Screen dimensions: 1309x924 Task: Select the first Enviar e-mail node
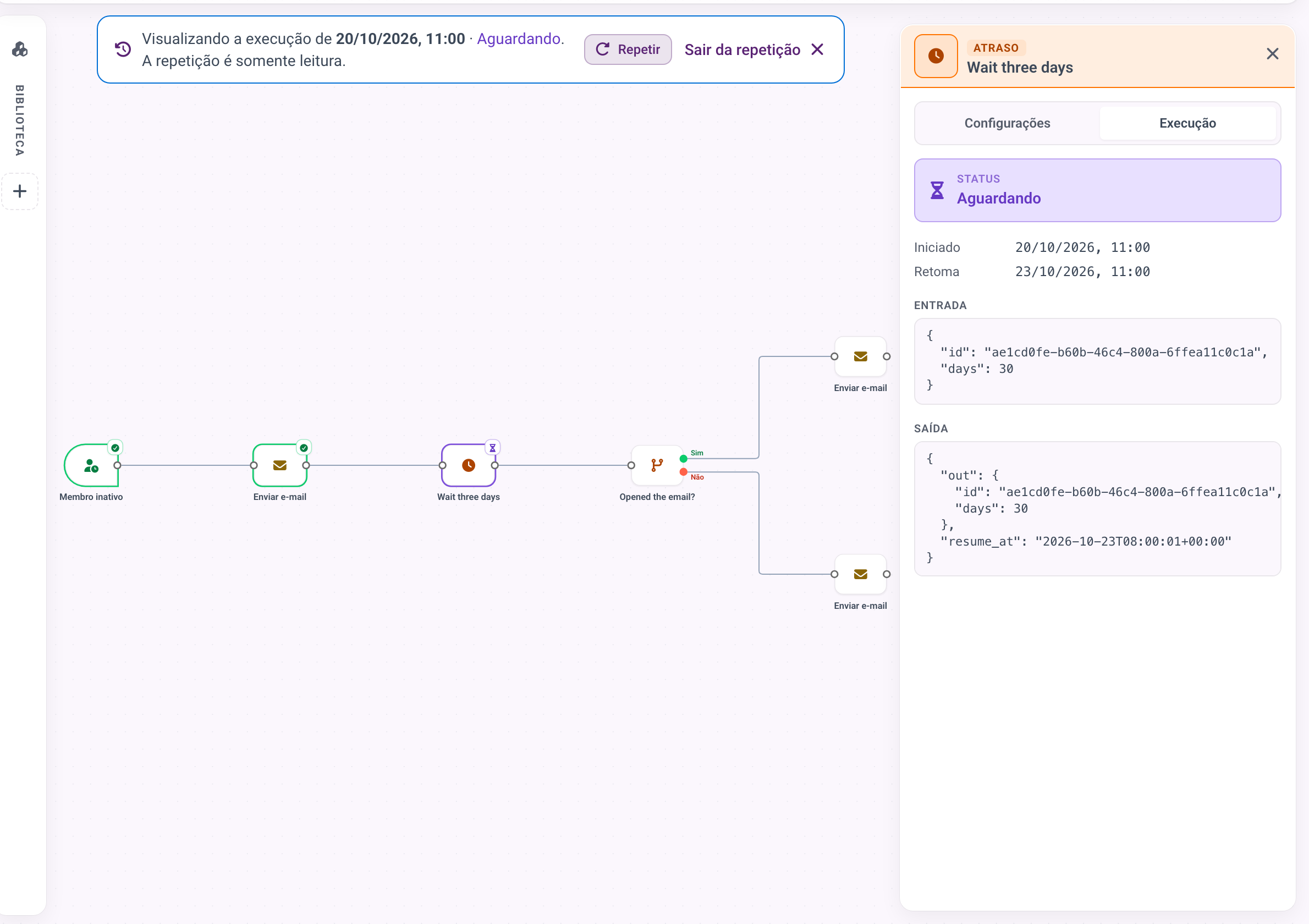(x=279, y=465)
